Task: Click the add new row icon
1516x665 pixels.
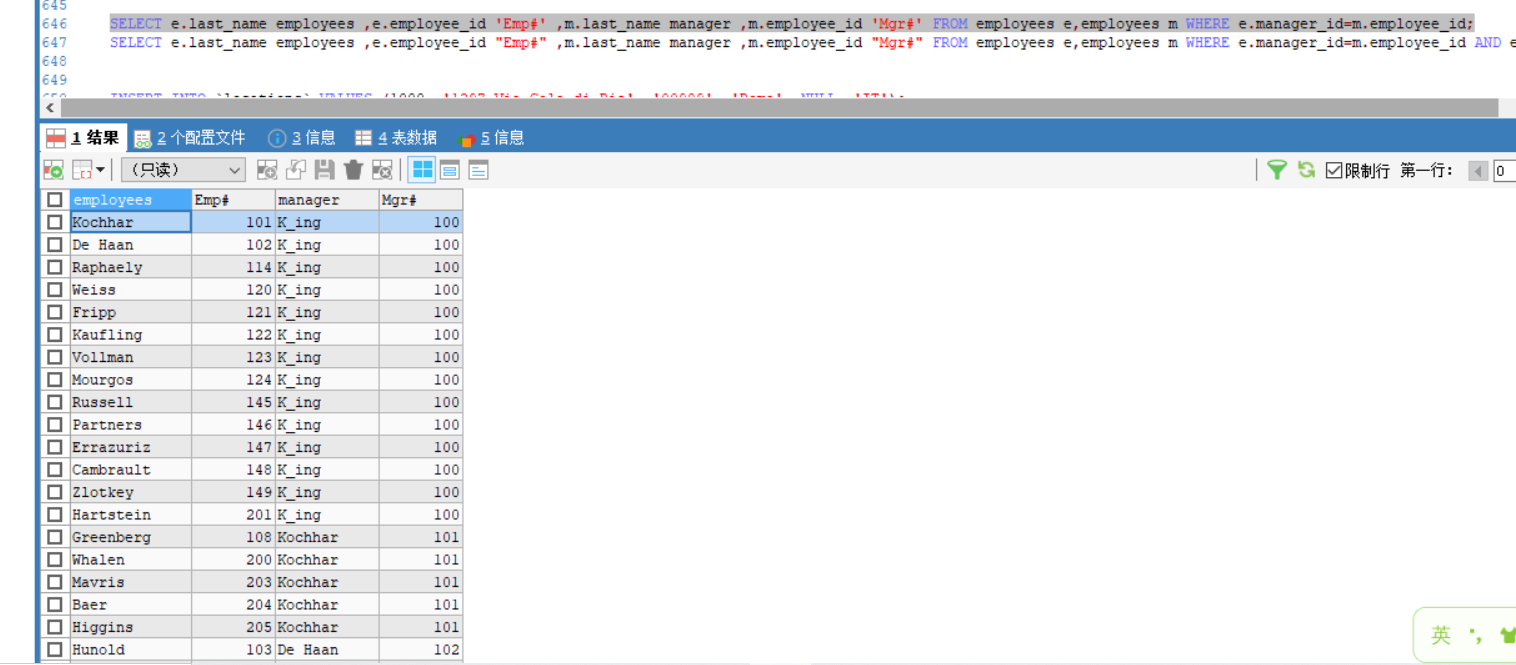Action: tap(267, 170)
